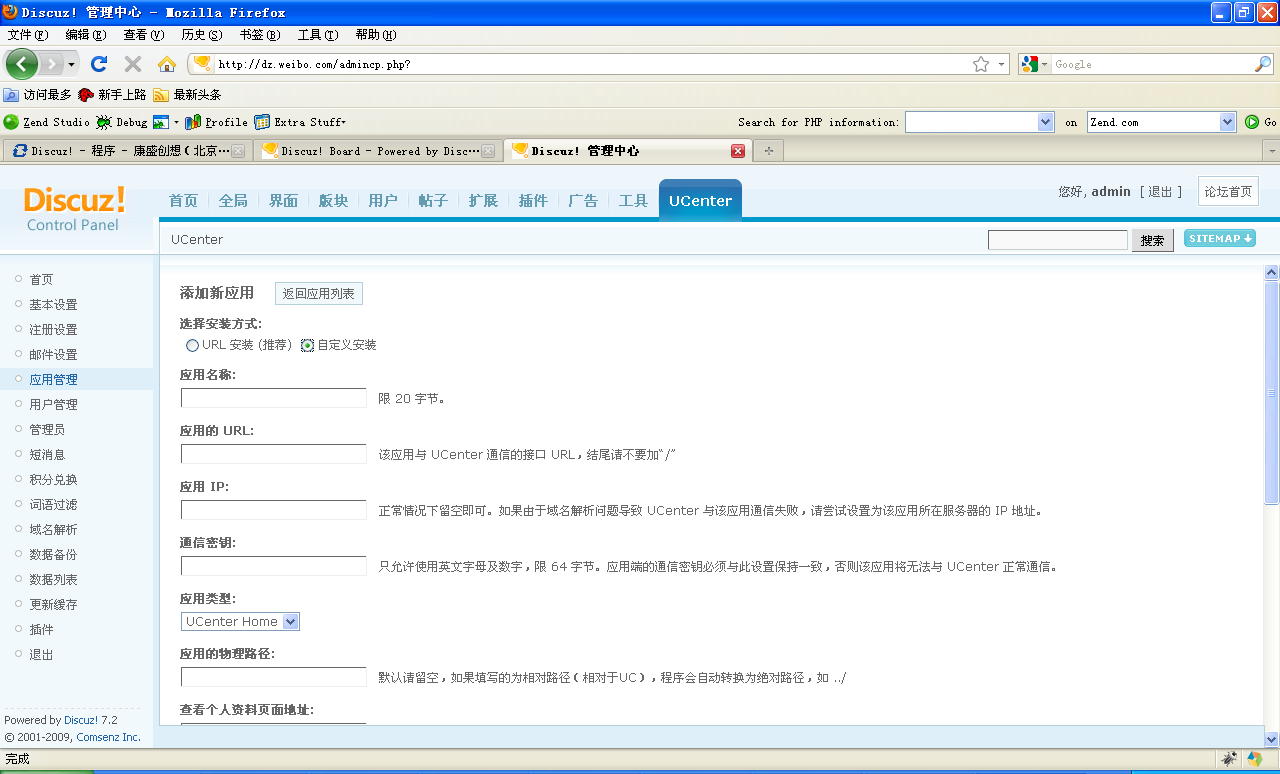
Task: Click the 返回应用列表 button
Action: coord(319,293)
